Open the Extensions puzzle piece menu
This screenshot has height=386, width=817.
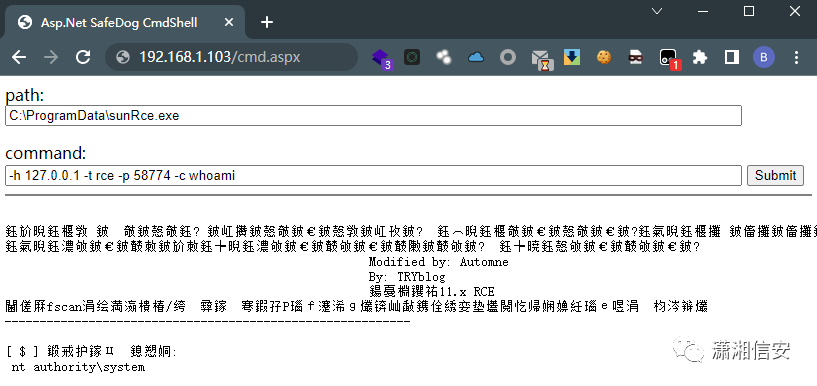pyautogui.click(x=700, y=57)
